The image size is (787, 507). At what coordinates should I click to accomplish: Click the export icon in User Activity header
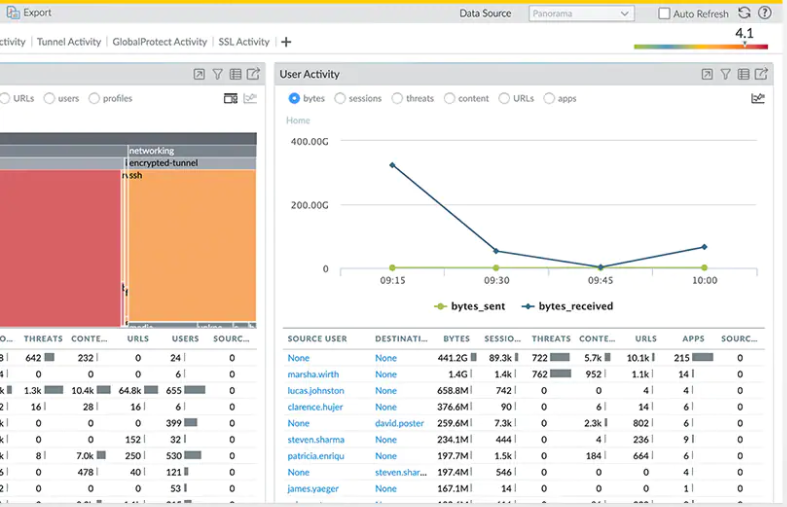tap(761, 74)
